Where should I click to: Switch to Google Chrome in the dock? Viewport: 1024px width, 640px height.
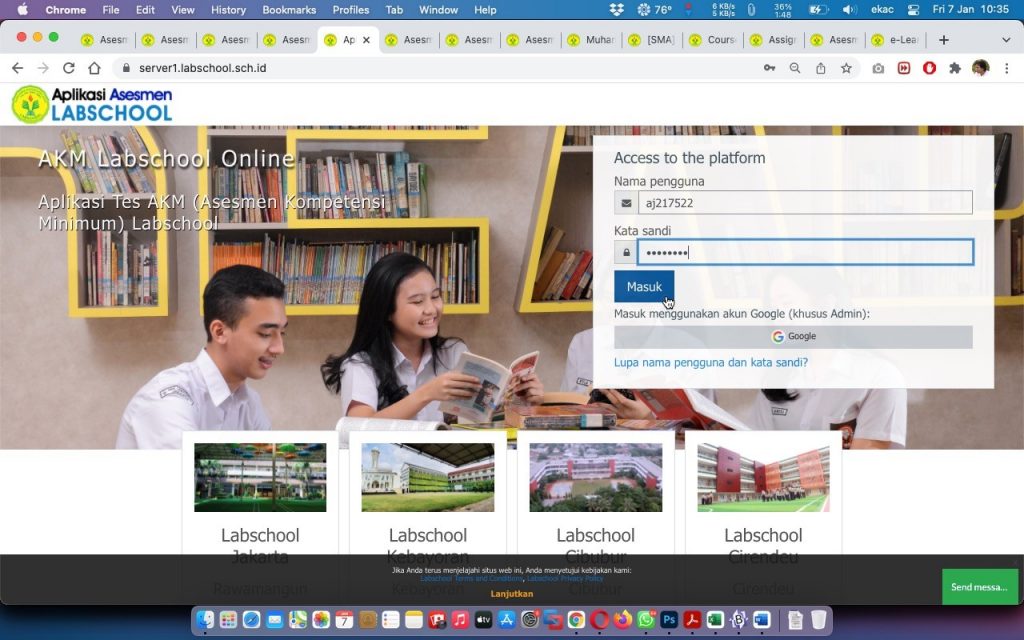(x=576, y=620)
